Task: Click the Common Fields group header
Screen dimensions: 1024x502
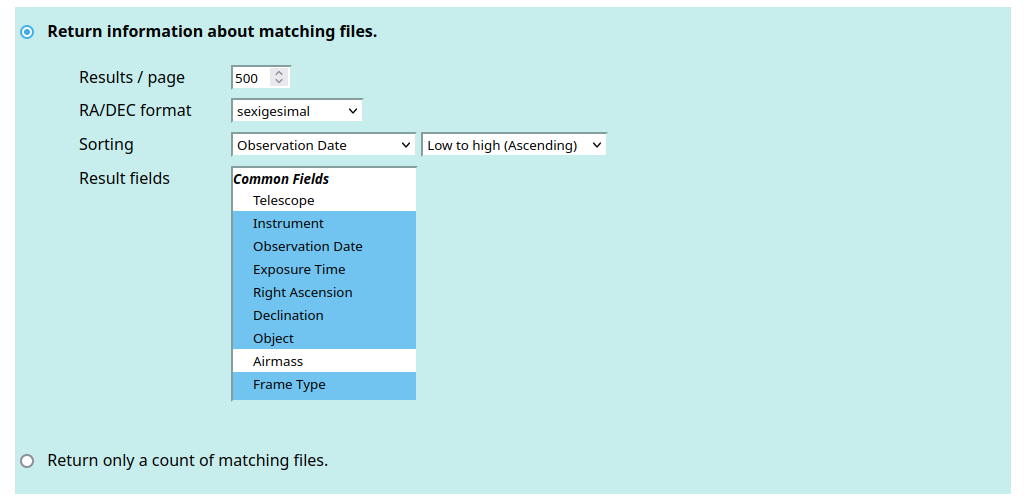Action: tap(281, 179)
